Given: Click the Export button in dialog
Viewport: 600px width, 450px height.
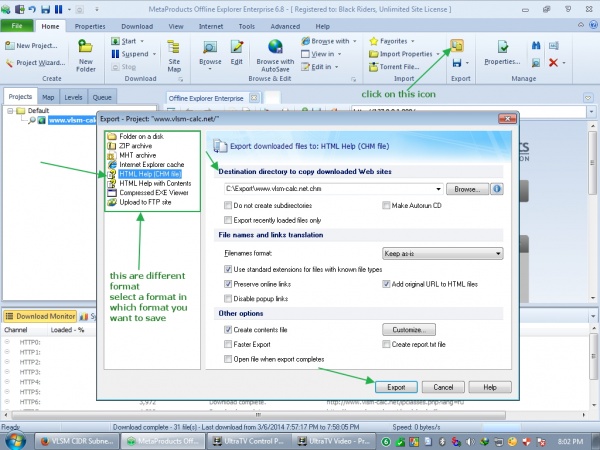Looking at the screenshot, I should point(396,387).
